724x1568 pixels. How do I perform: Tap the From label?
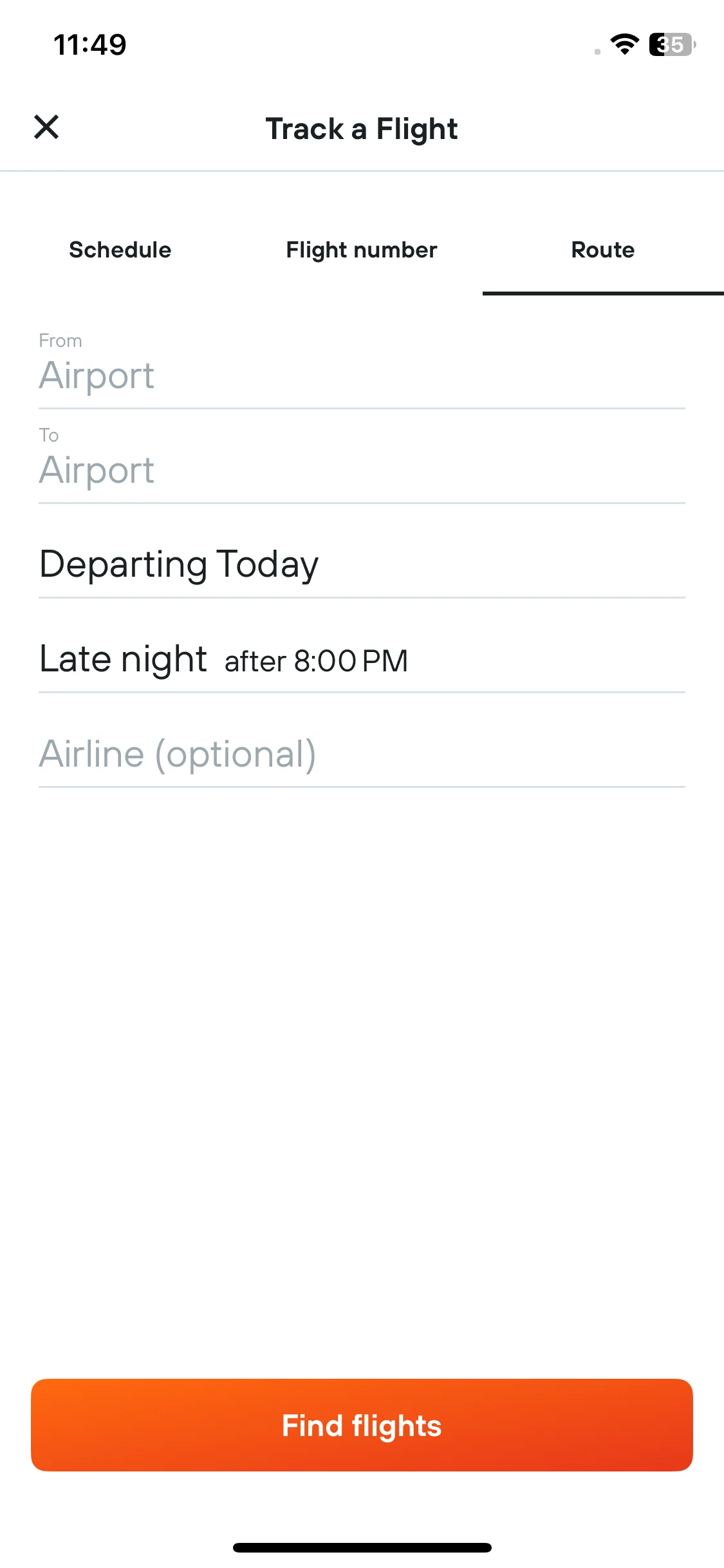tap(60, 341)
